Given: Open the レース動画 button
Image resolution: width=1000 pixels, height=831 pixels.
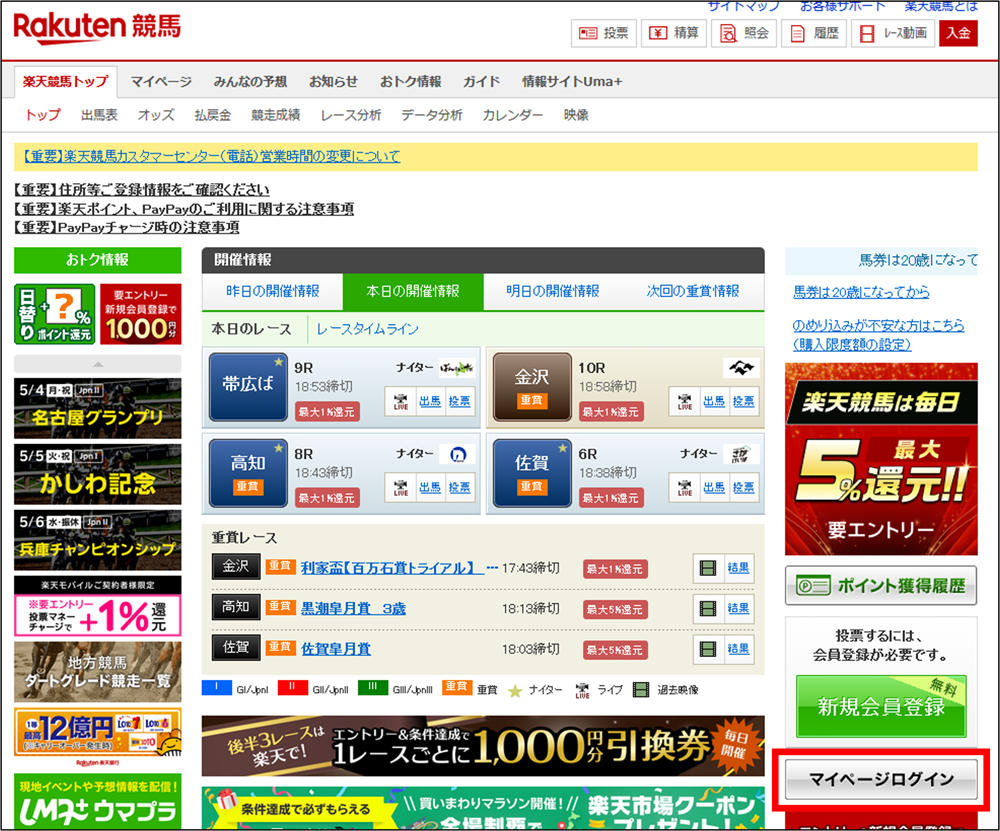Looking at the screenshot, I should tap(893, 33).
